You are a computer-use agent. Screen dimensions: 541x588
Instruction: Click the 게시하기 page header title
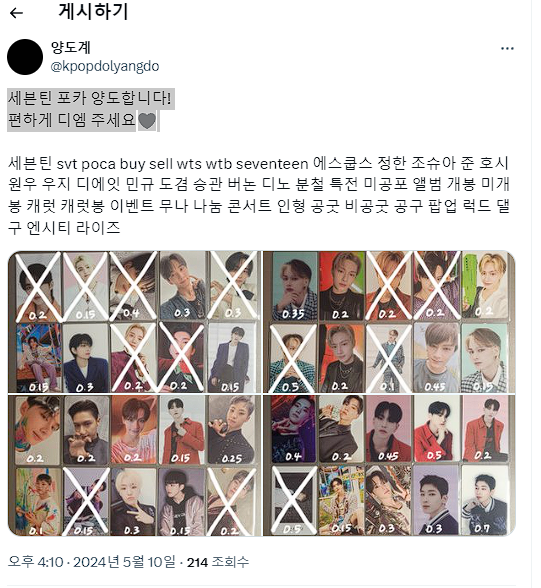[x=93, y=12]
